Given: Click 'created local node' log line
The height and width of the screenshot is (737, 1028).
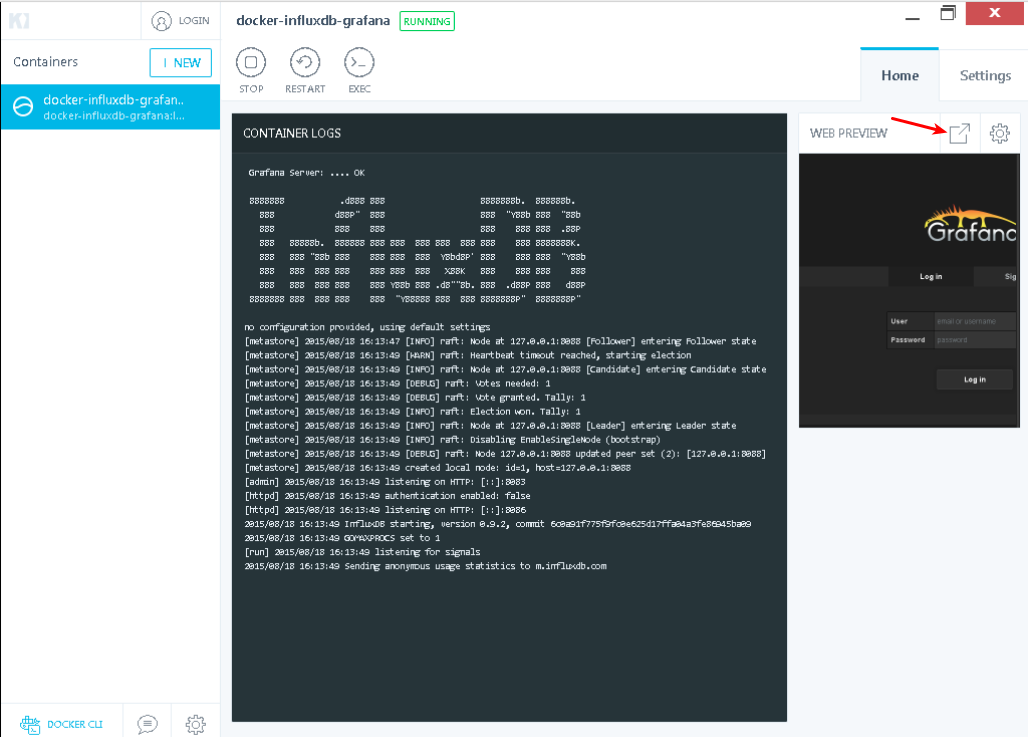Looking at the screenshot, I should click(x=437, y=468).
